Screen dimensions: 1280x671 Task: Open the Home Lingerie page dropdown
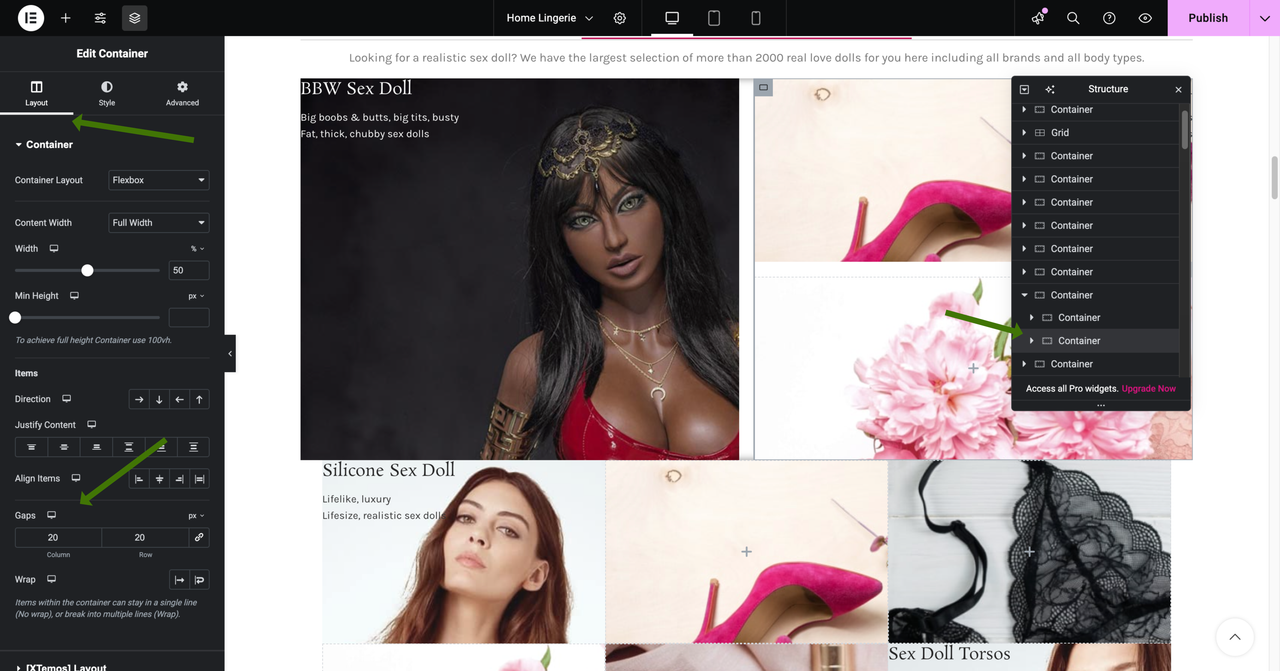(x=549, y=18)
